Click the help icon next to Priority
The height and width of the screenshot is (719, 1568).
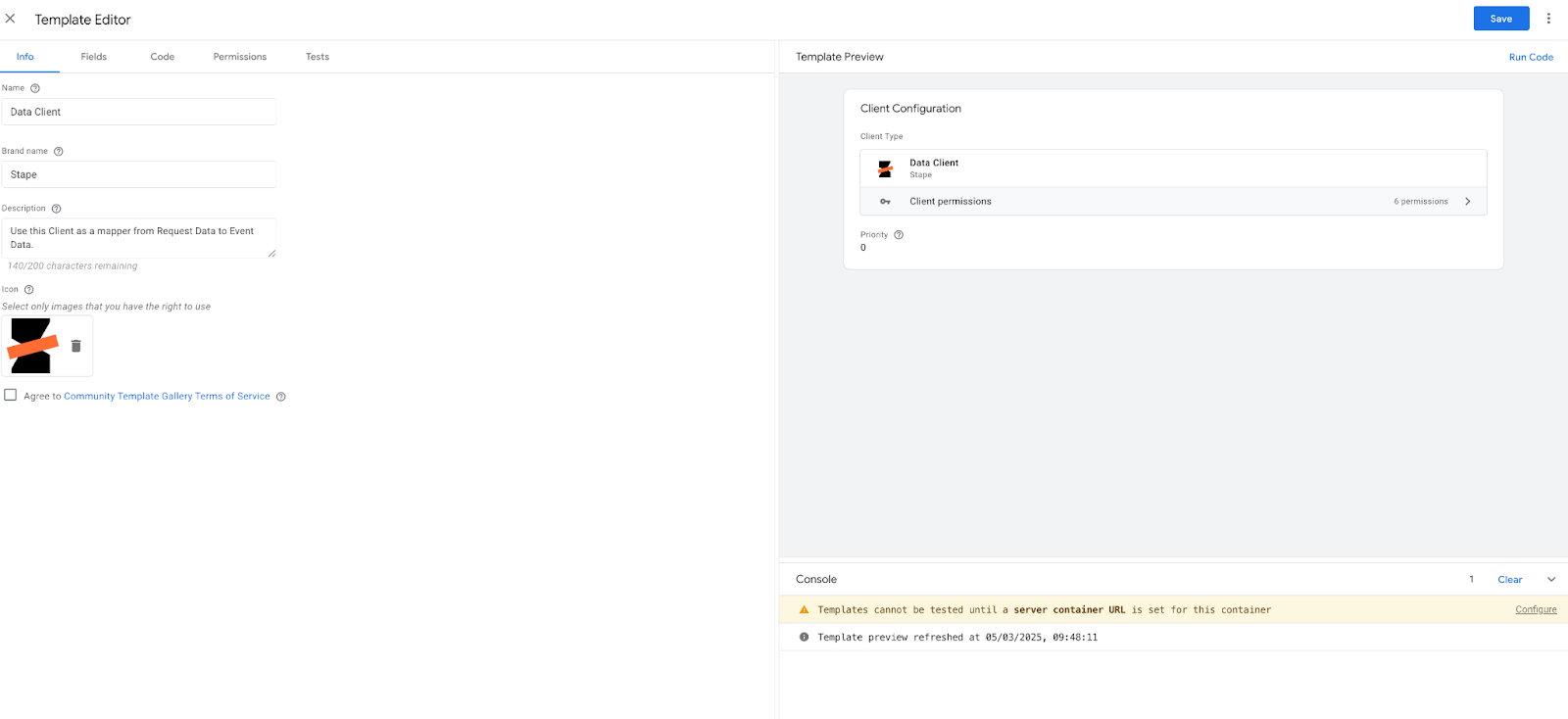click(x=899, y=235)
